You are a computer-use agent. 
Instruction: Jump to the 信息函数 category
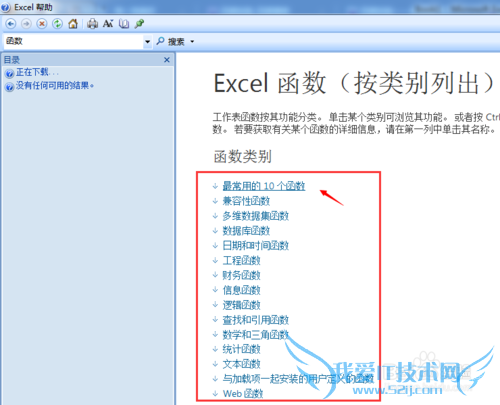(x=242, y=290)
